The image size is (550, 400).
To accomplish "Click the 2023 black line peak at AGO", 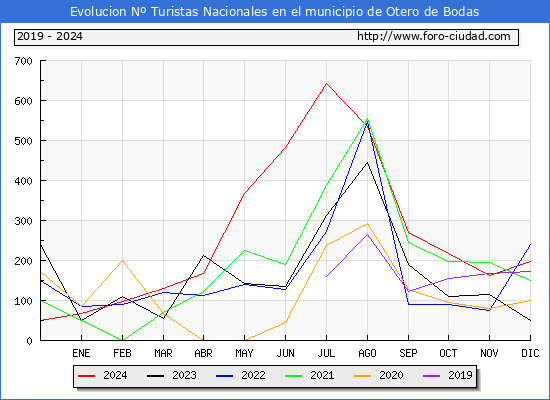I will pyautogui.click(x=367, y=162).
